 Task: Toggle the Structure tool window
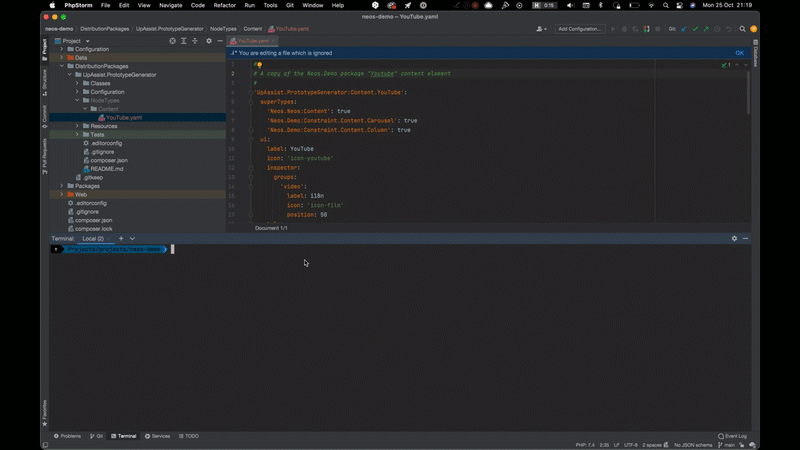[x=44, y=84]
